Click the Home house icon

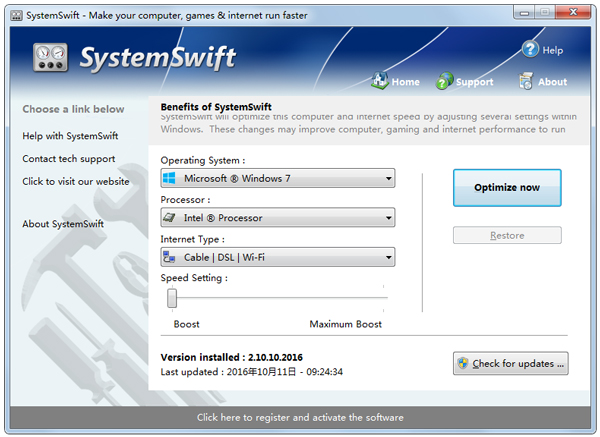380,81
